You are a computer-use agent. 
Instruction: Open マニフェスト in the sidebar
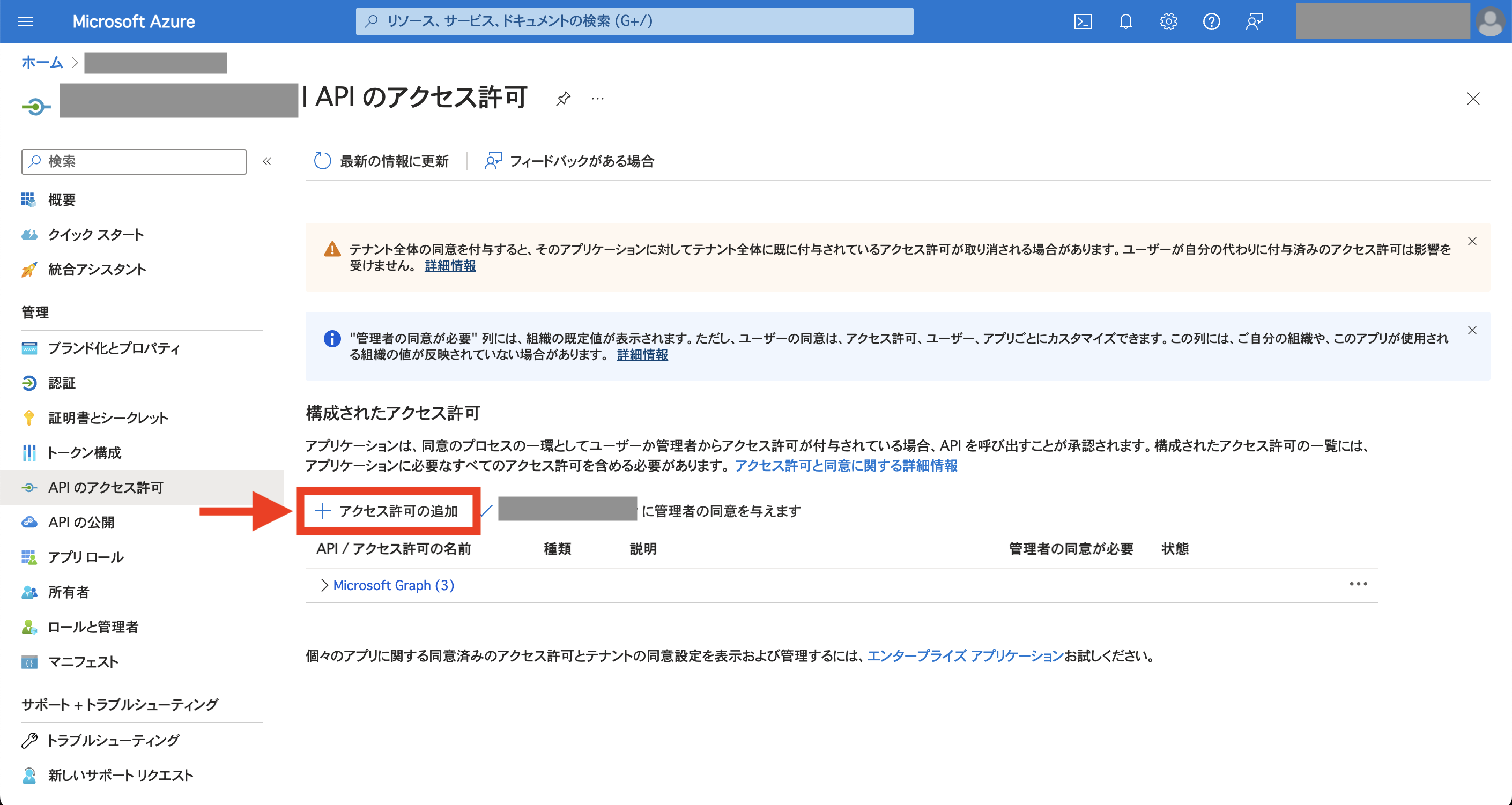coord(83,662)
